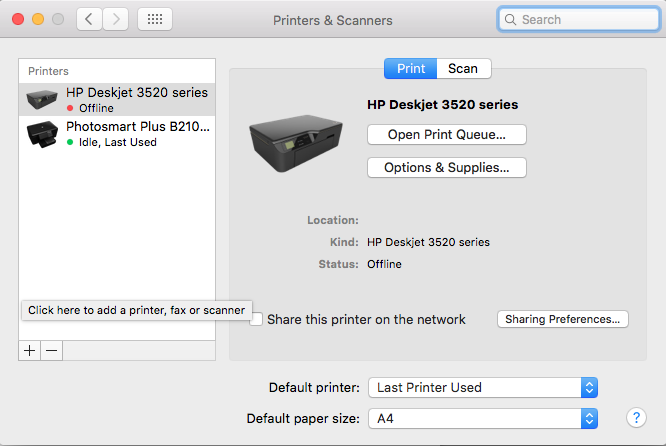
Task: Click the Sharing Preferences button
Action: pyautogui.click(x=562, y=319)
